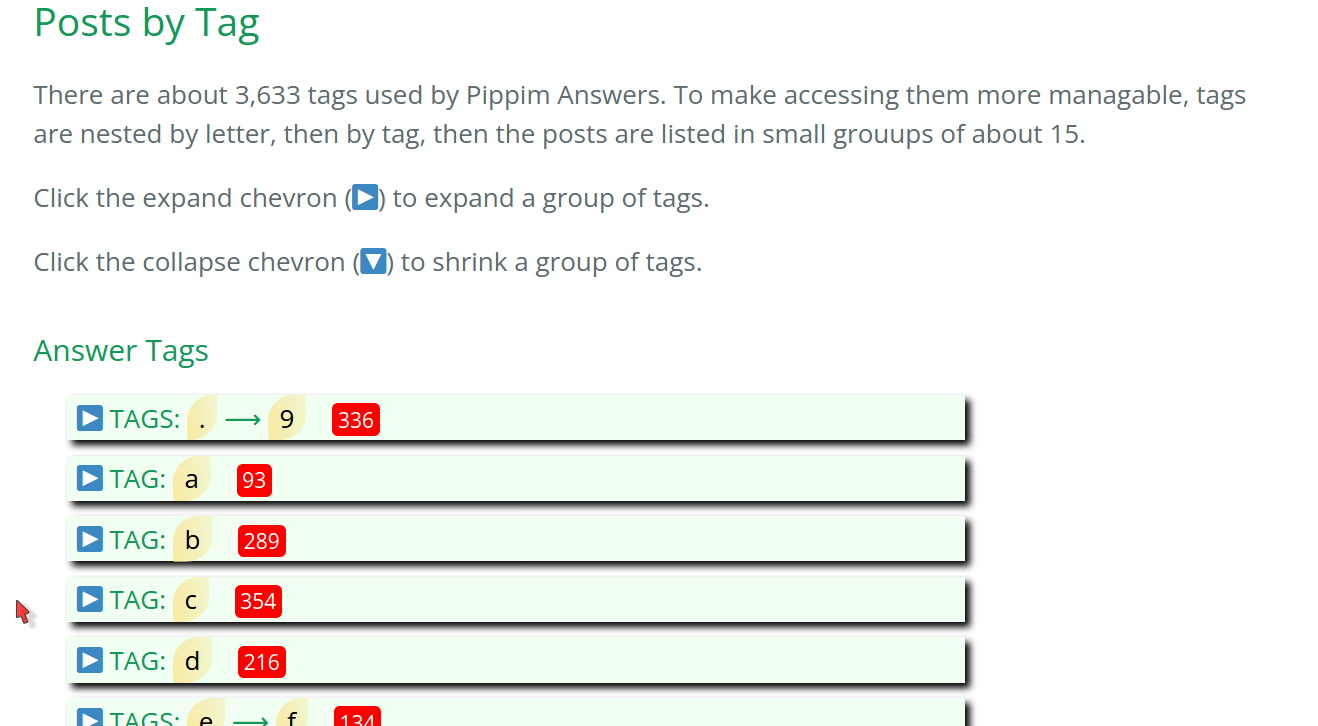Click the red 354 count badge
This screenshot has width=1318, height=726.
pyautogui.click(x=258, y=602)
